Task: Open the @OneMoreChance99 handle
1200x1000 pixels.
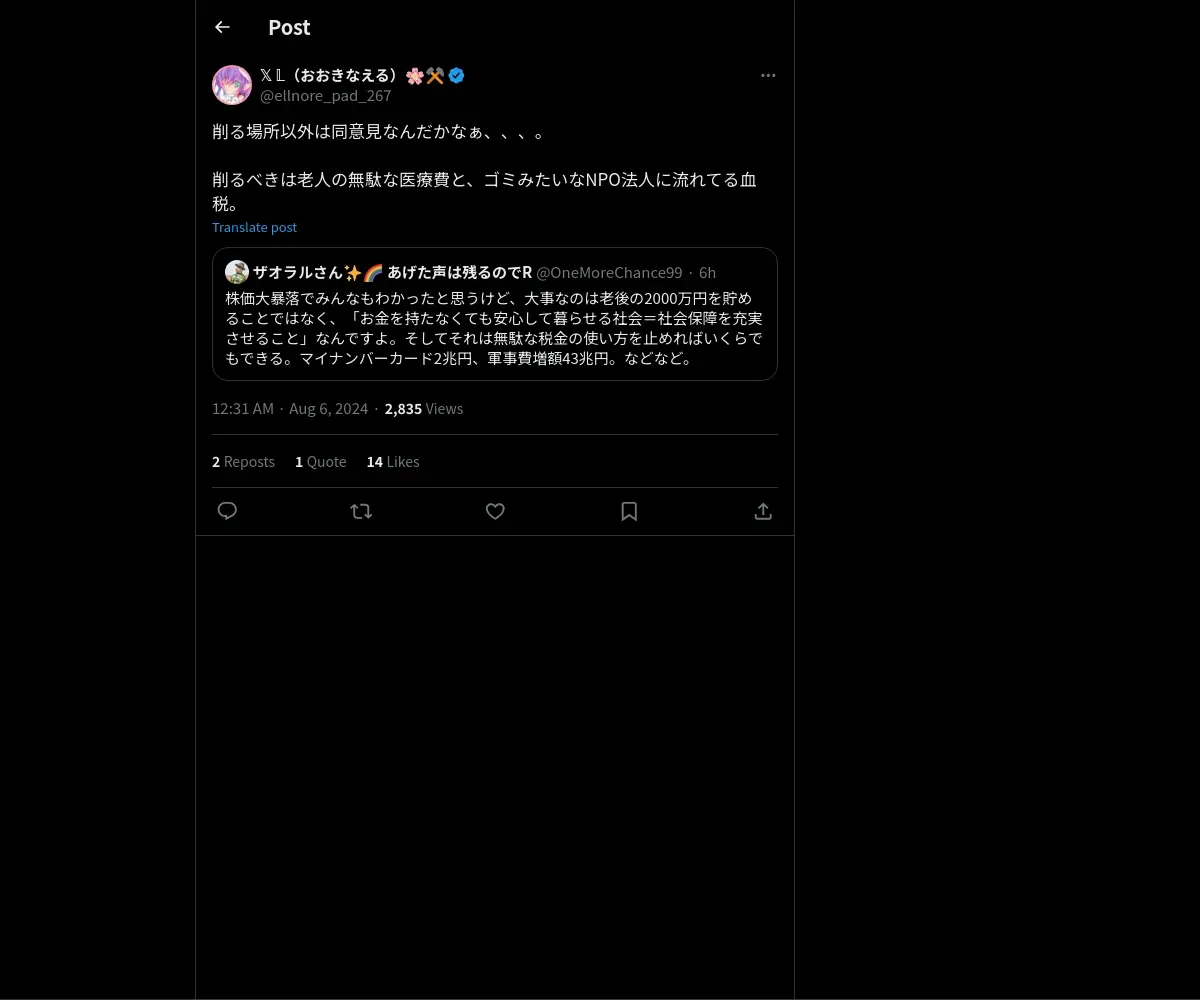Action: click(609, 272)
